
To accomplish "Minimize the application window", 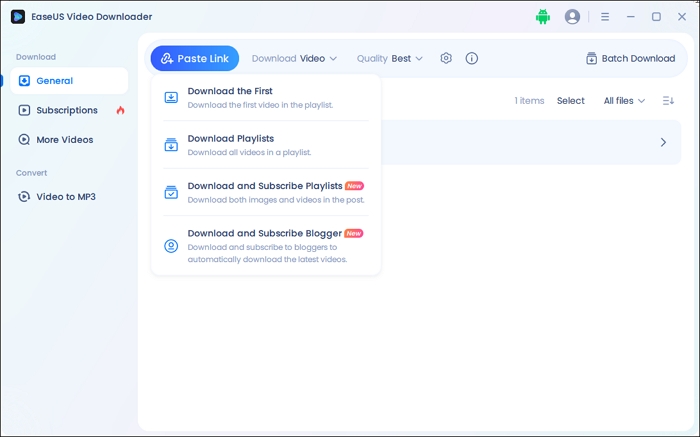I will click(631, 17).
